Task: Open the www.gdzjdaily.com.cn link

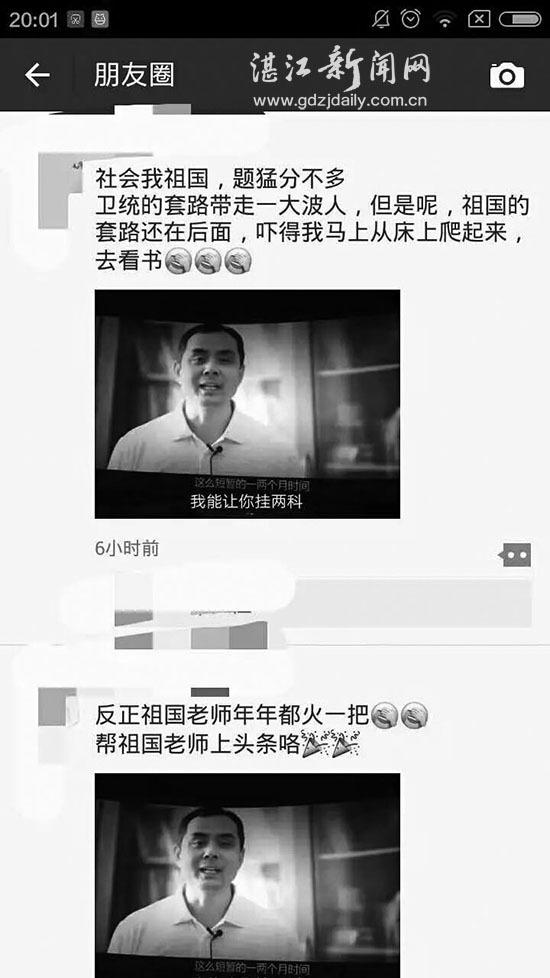Action: click(340, 100)
